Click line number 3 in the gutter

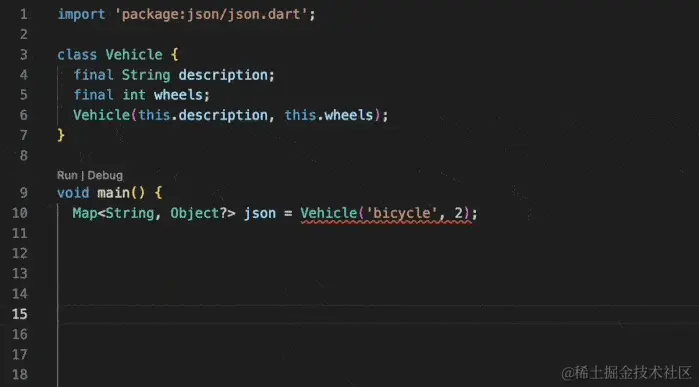click(x=24, y=55)
